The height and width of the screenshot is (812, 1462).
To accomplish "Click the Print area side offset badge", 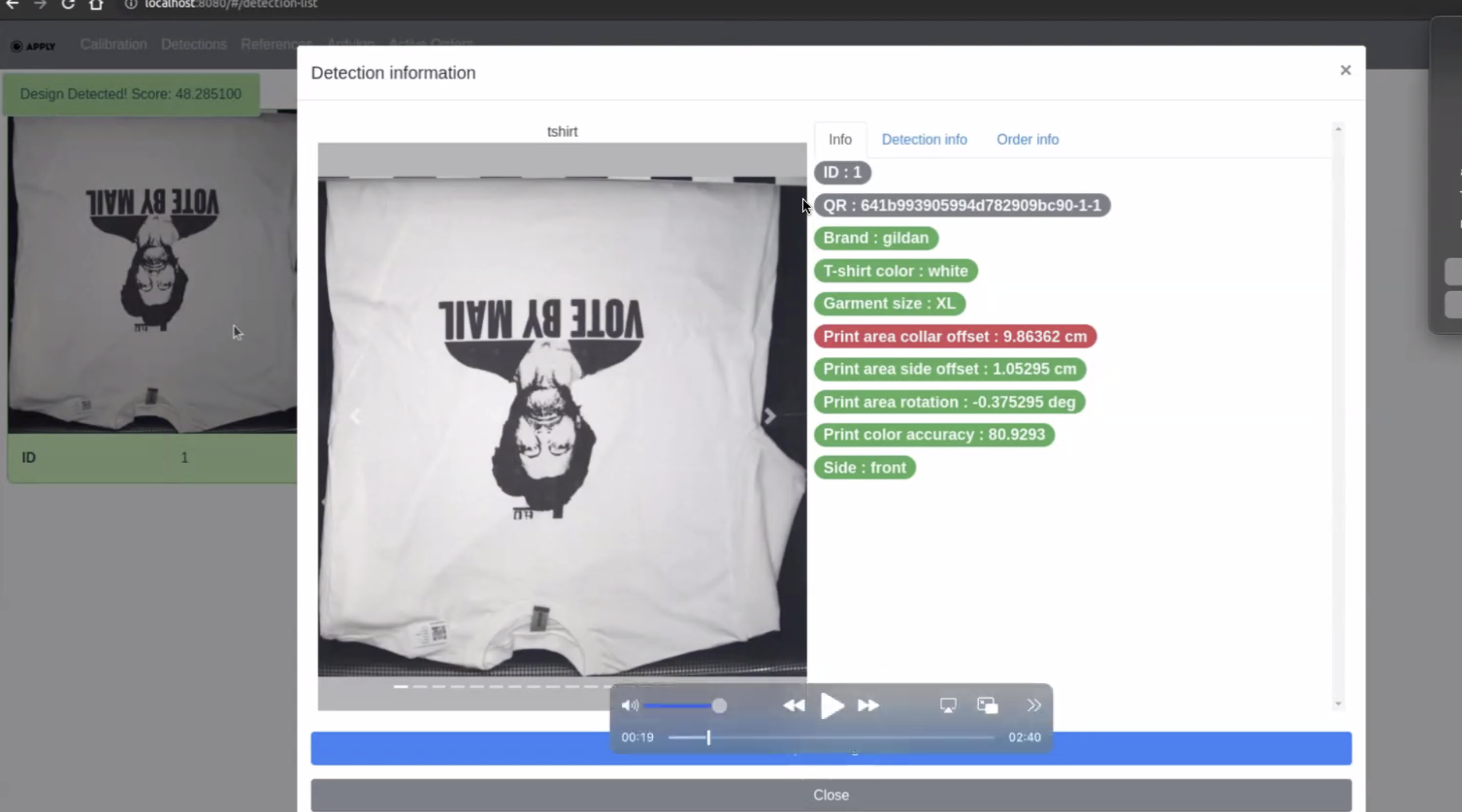I will 950,369.
